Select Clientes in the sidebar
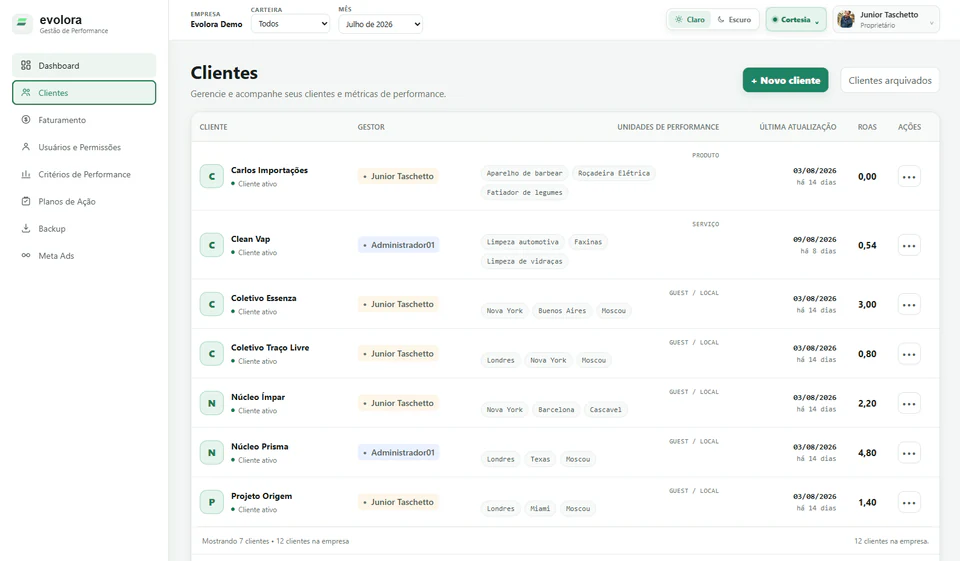 (84, 92)
